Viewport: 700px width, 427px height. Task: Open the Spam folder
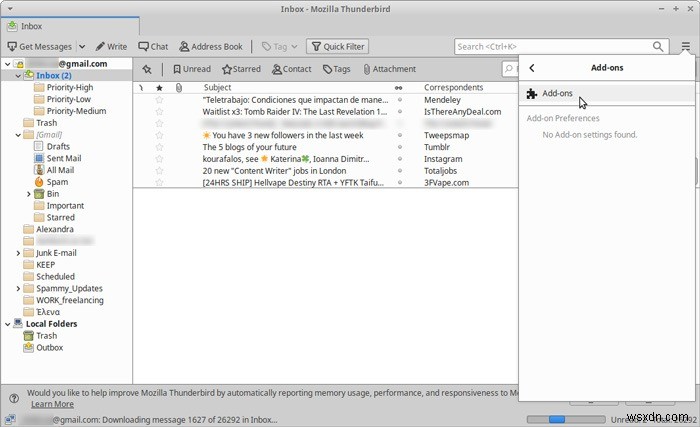(57, 182)
